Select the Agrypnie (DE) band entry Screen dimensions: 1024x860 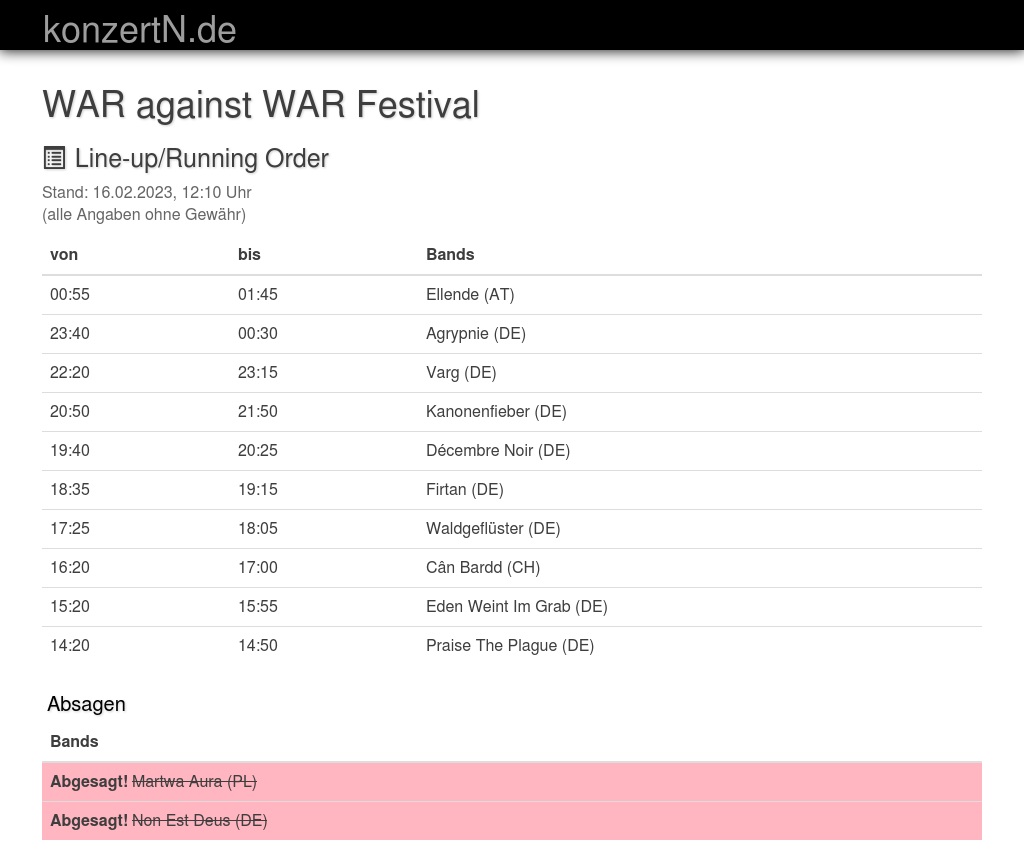click(475, 333)
